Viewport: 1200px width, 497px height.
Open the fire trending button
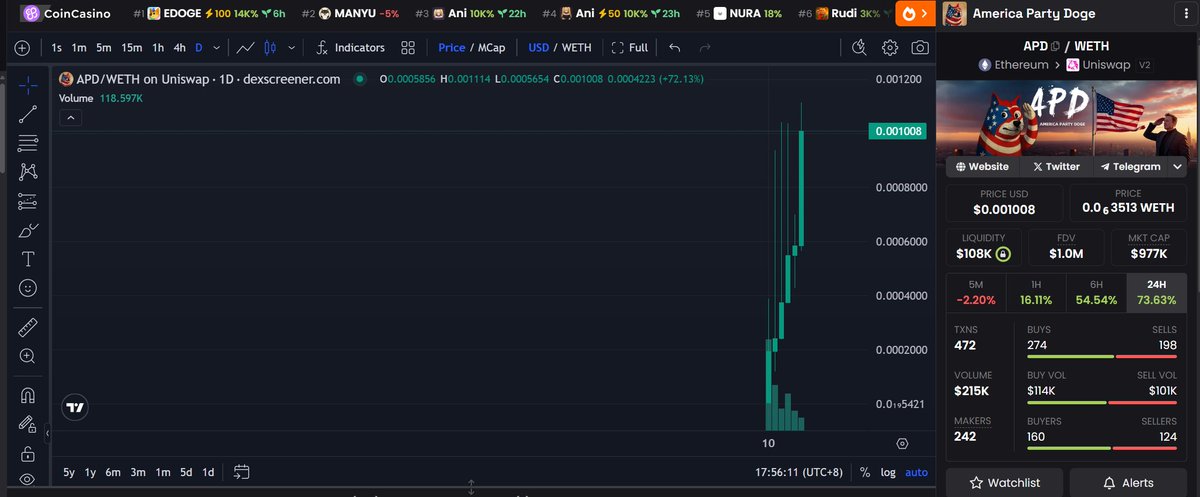click(x=909, y=13)
